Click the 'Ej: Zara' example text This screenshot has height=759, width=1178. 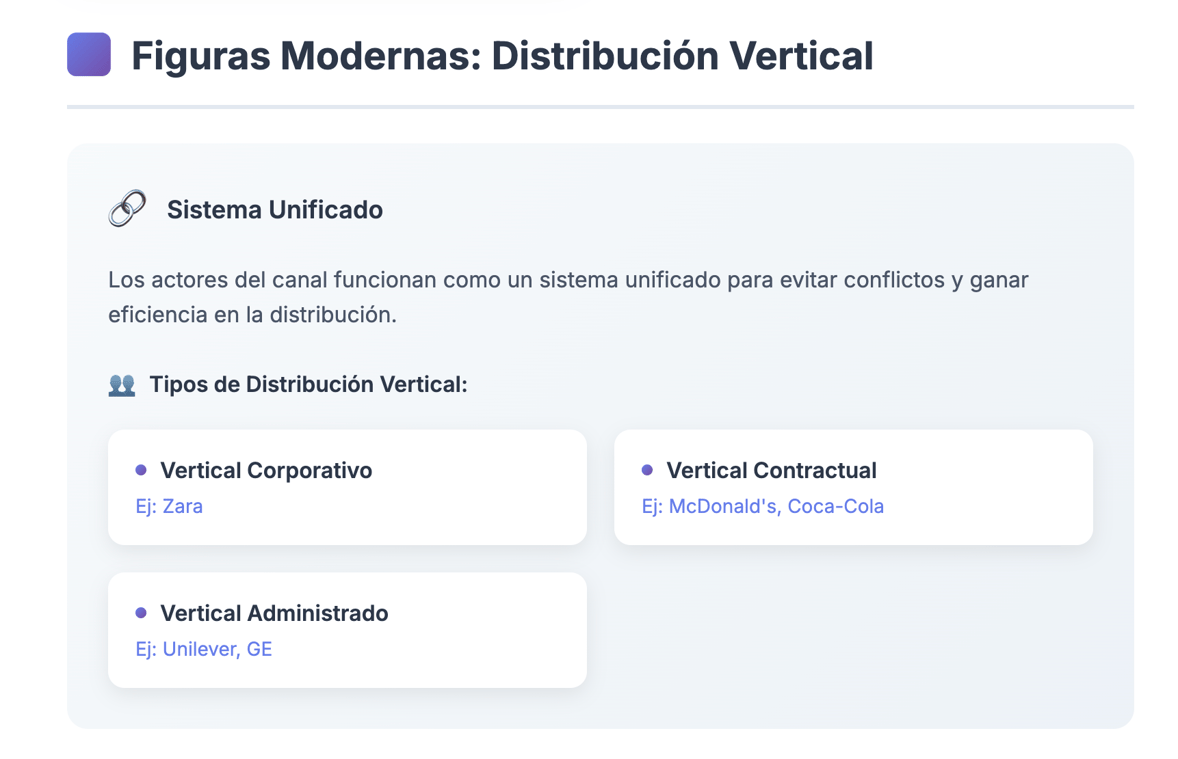pyautogui.click(x=169, y=507)
